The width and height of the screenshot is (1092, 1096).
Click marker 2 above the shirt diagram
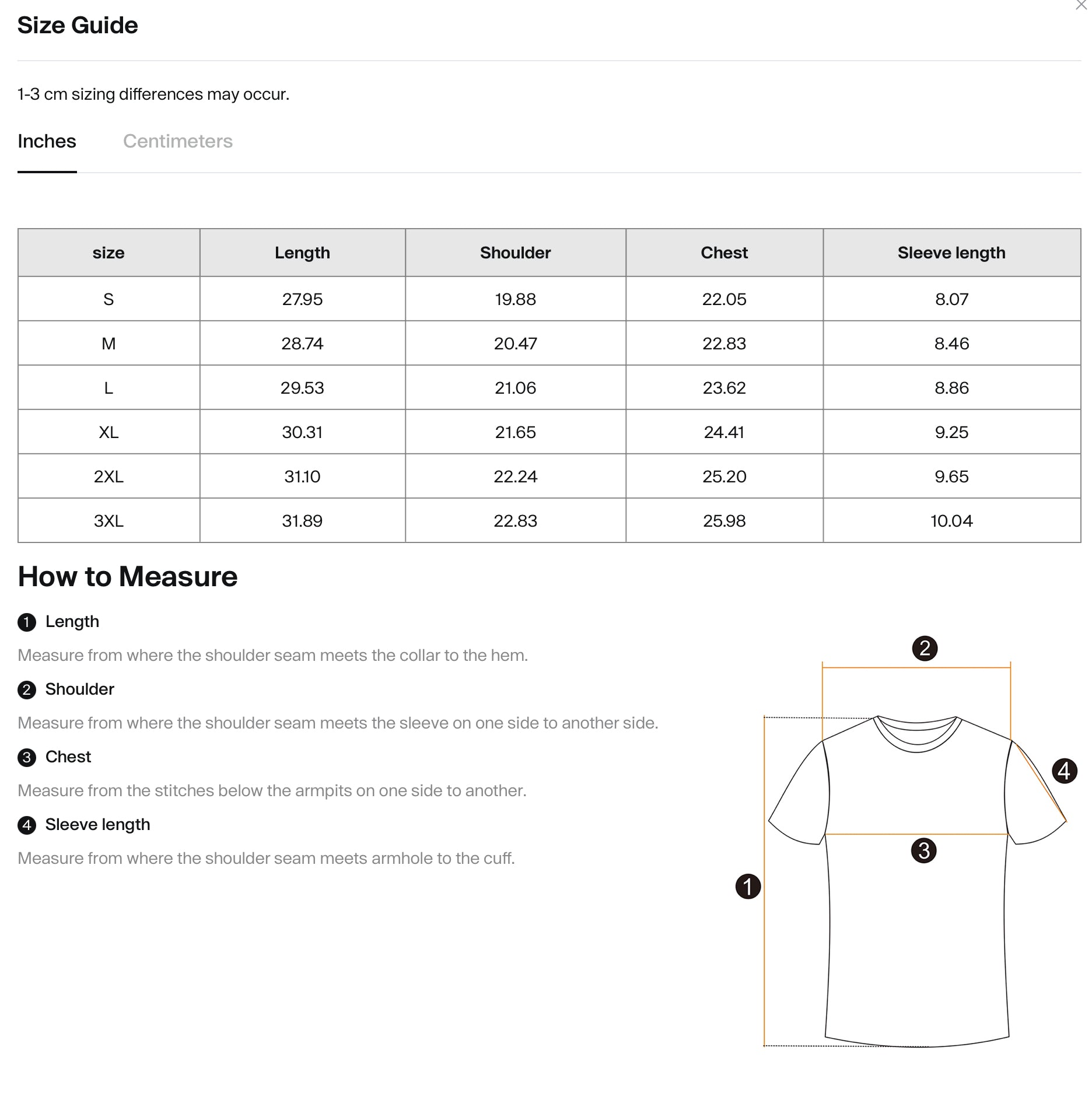tap(925, 649)
